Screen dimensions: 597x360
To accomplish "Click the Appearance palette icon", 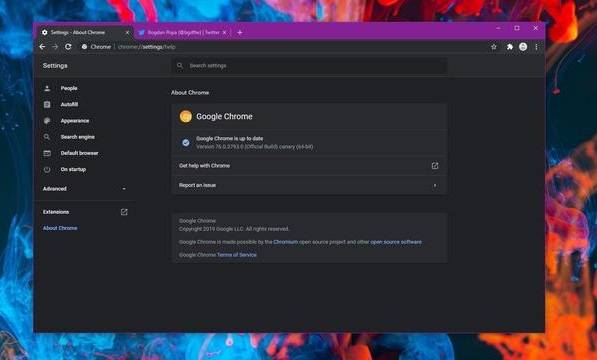I will pyautogui.click(x=47, y=121).
